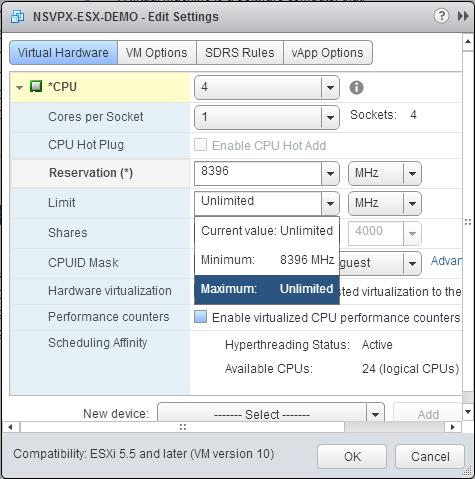The width and height of the screenshot is (475, 479).
Task: Click the 24 (logical CPUs) value
Action: tap(410, 369)
